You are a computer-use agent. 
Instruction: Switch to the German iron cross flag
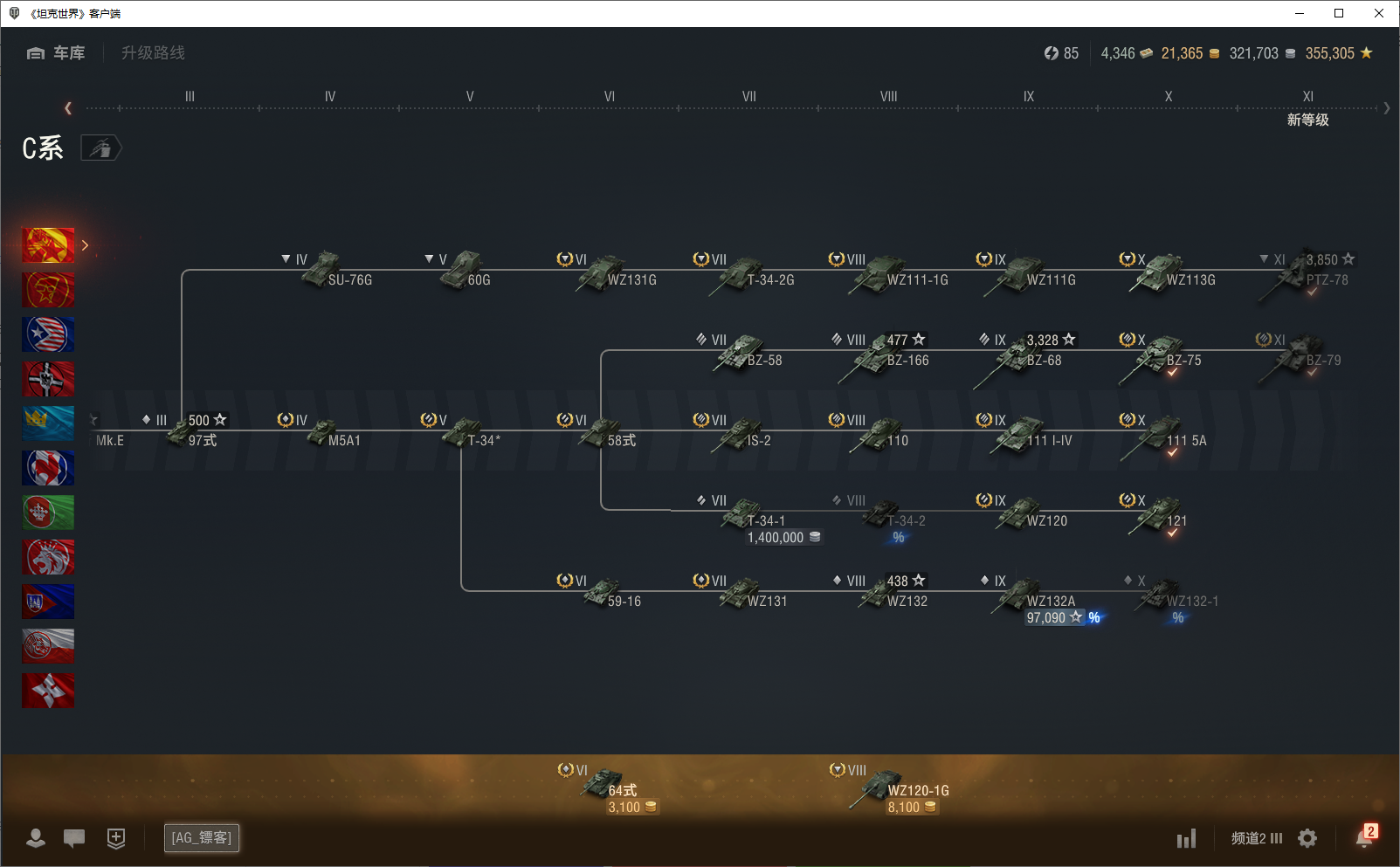[x=48, y=379]
